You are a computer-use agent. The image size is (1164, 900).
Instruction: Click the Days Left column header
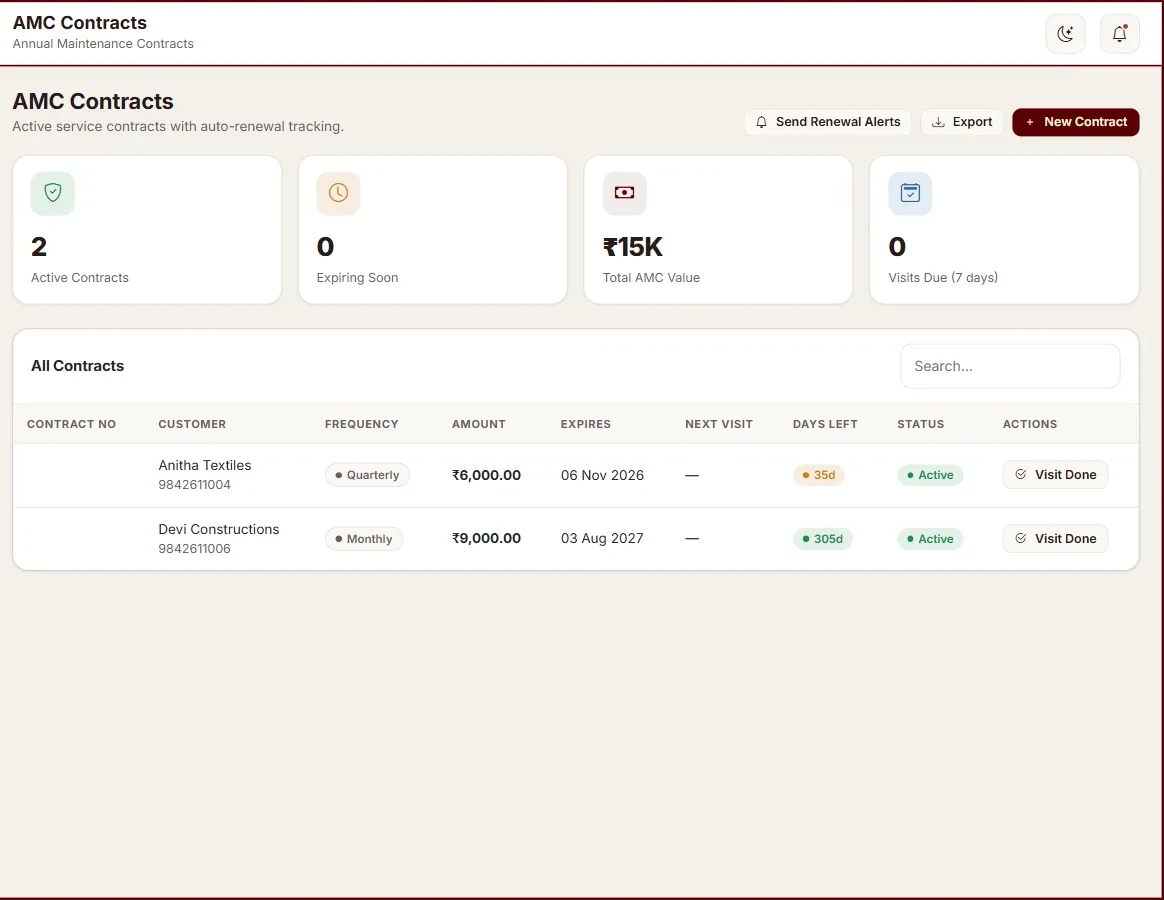click(825, 424)
